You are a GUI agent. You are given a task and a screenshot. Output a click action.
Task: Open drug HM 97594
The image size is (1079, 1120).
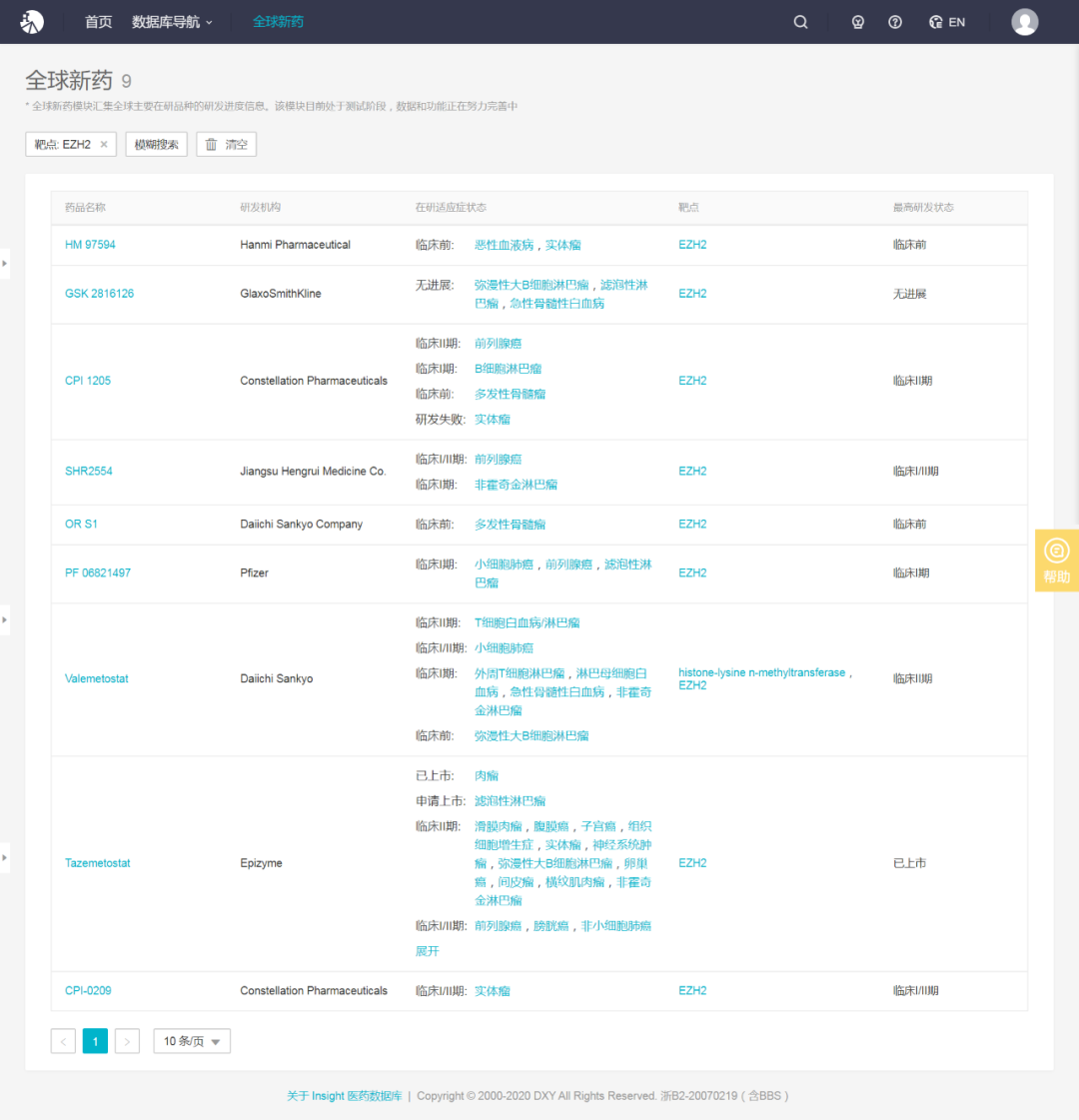[90, 245]
